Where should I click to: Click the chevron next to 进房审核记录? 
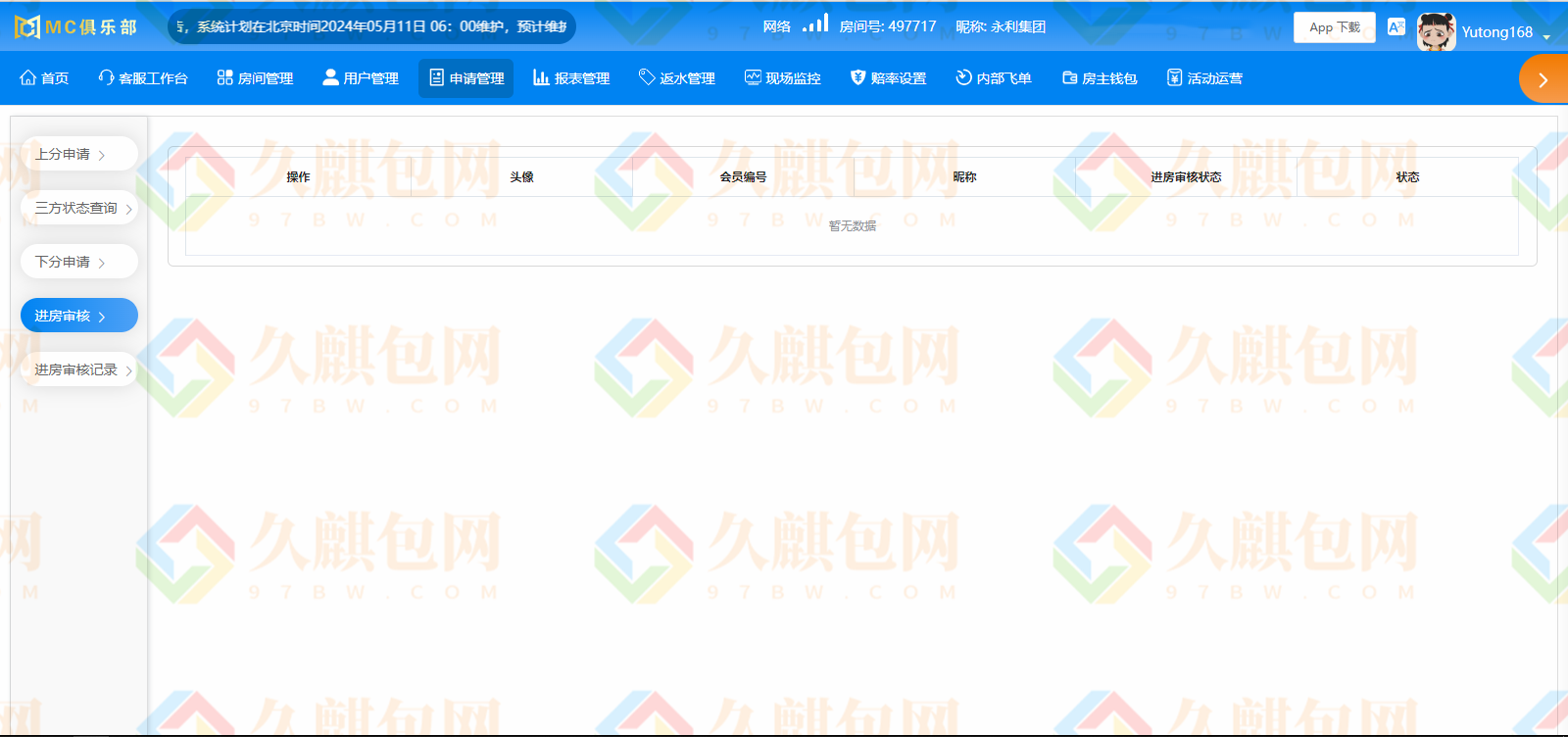(x=128, y=370)
